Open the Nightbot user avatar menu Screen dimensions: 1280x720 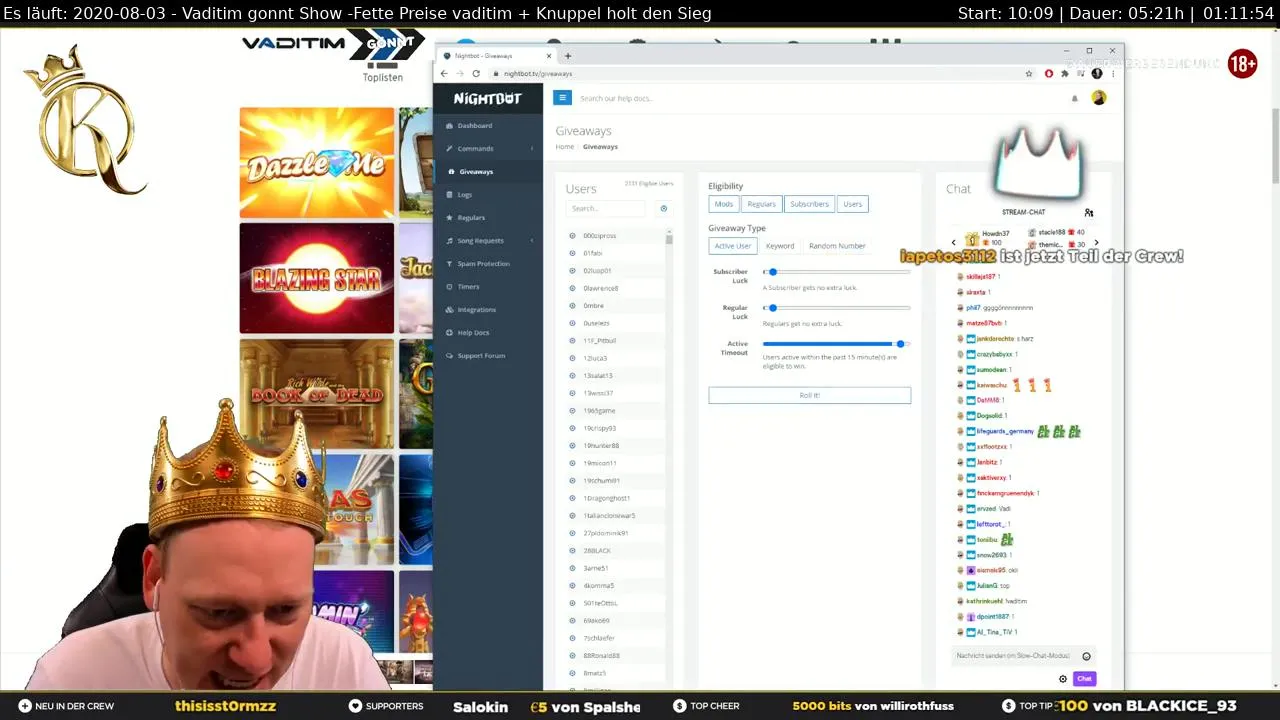point(1098,98)
